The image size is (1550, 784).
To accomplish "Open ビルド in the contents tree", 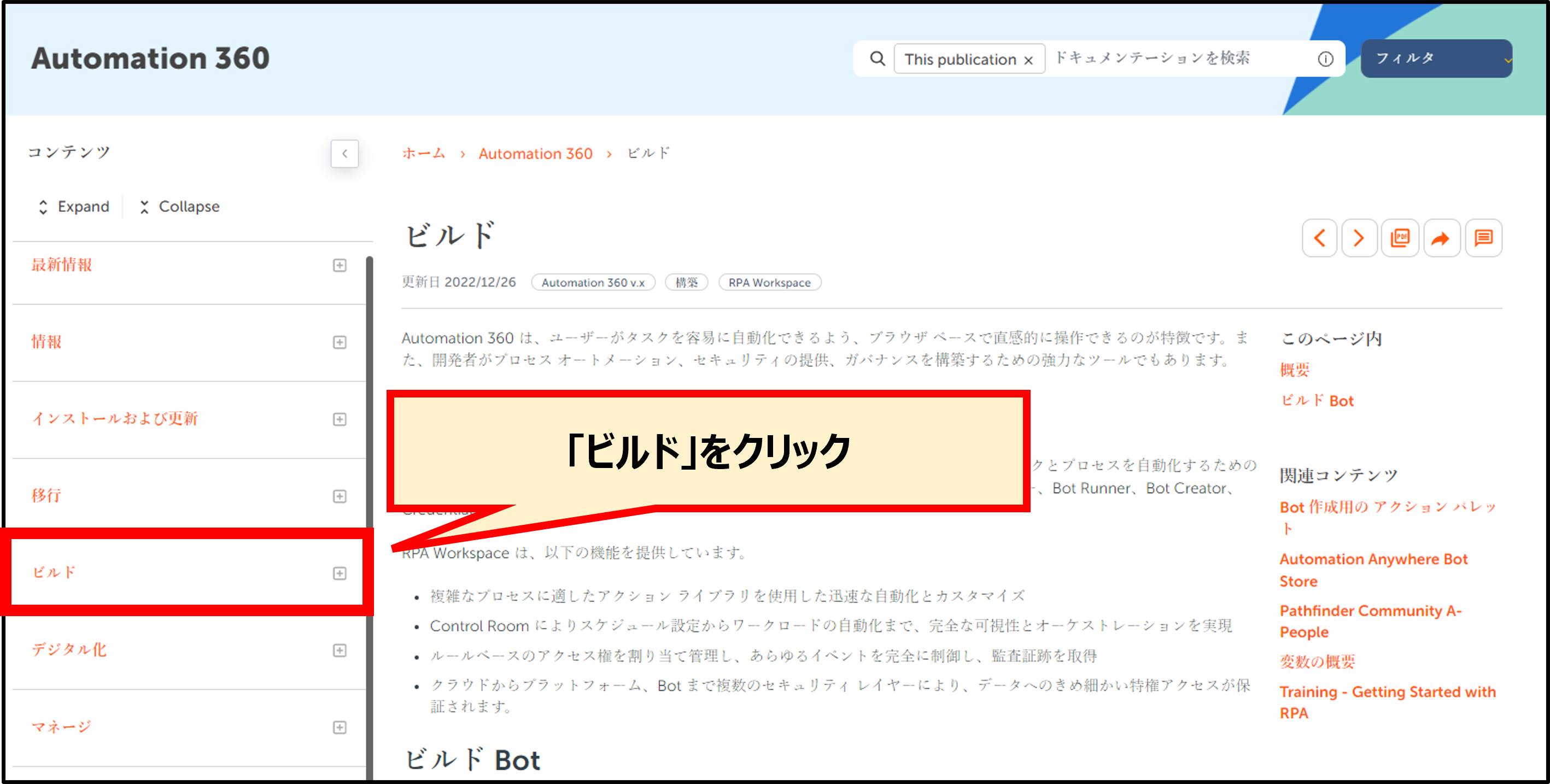I will click(54, 572).
